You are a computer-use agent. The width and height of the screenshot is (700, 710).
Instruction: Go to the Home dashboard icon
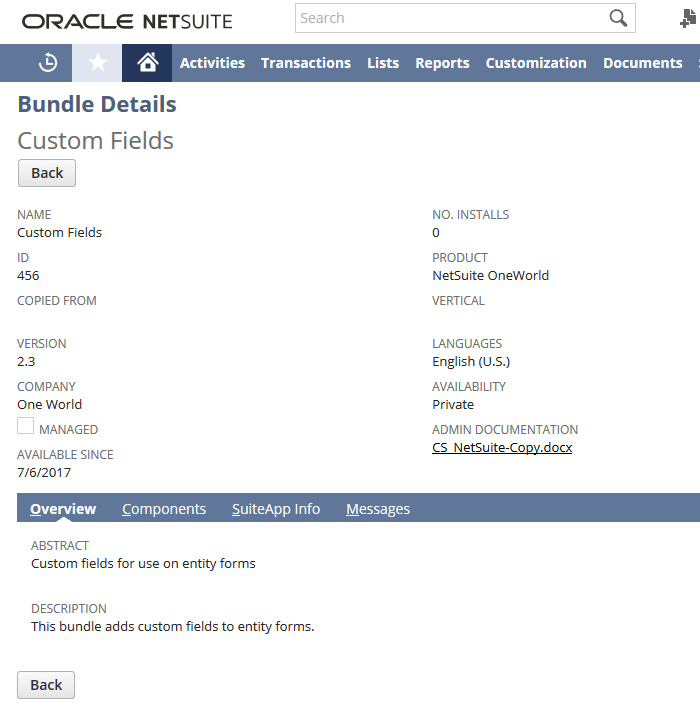(x=147, y=62)
